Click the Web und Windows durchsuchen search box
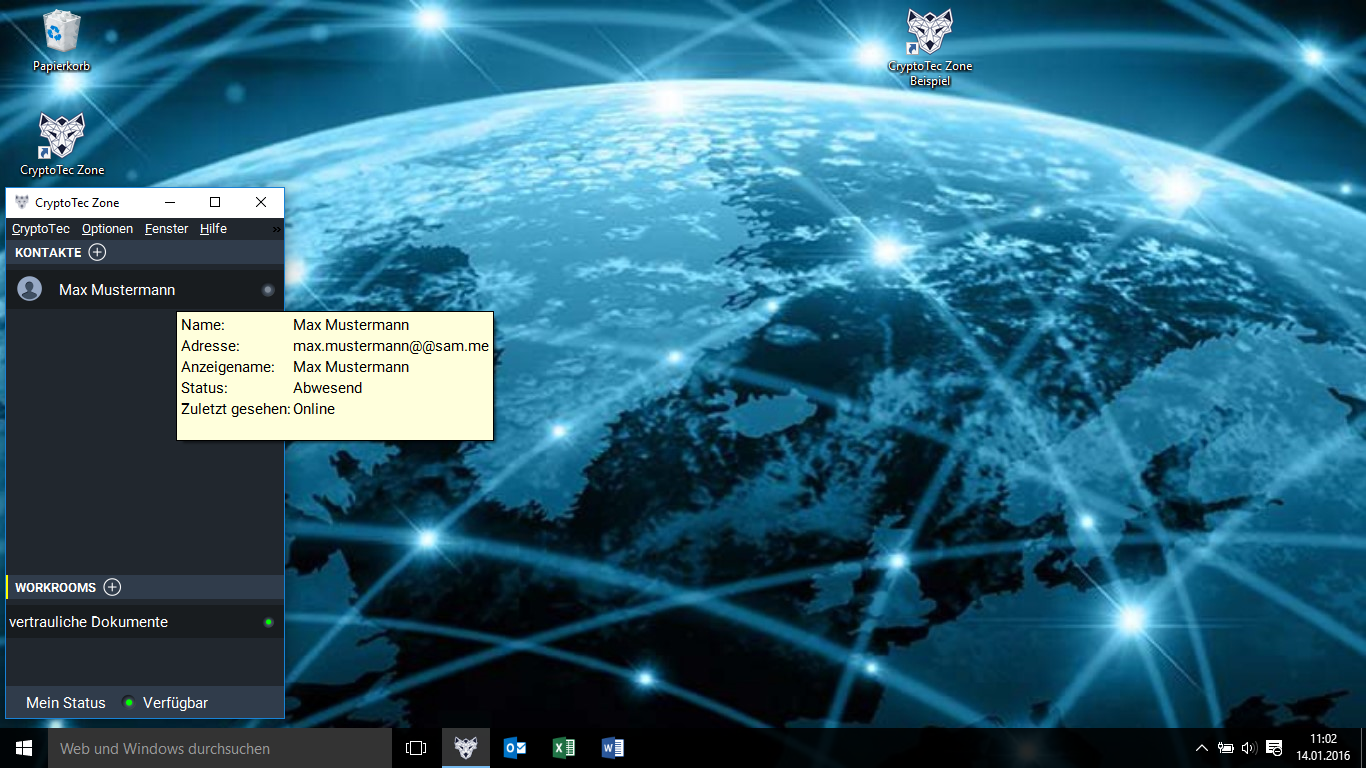The image size is (1366, 768). (x=220, y=748)
